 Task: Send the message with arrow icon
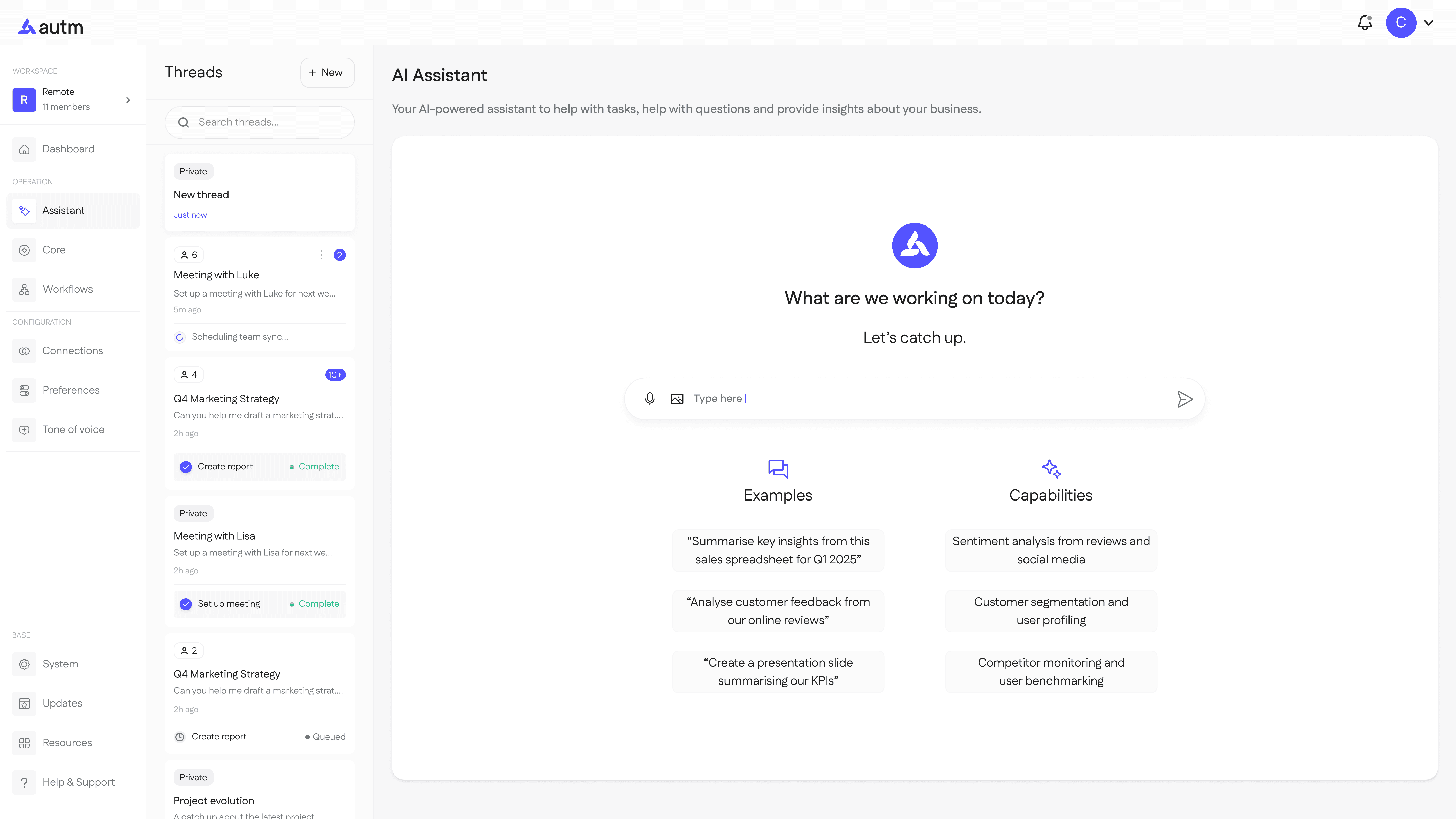point(1185,399)
